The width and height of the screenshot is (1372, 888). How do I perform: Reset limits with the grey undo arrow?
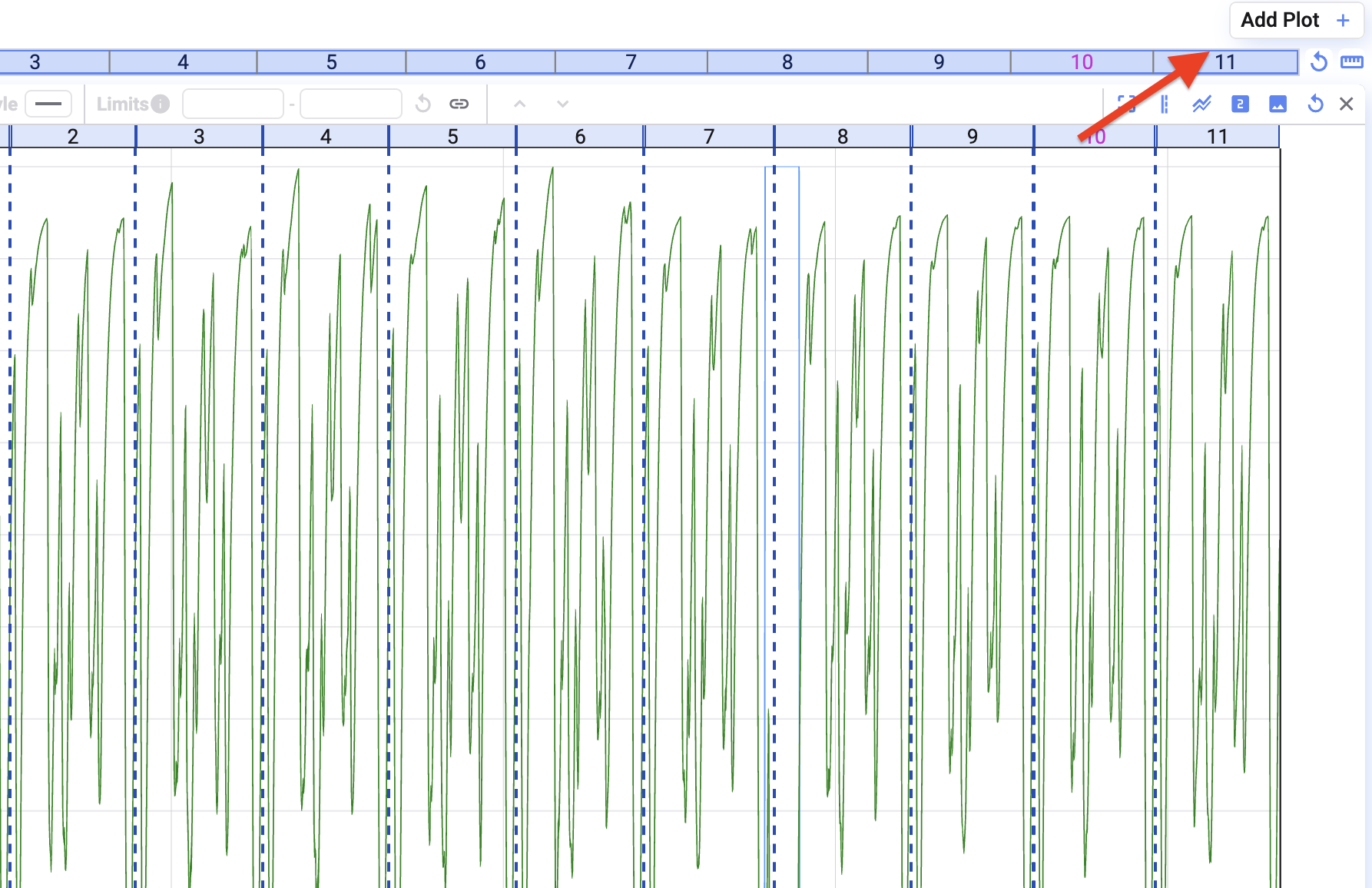423,104
